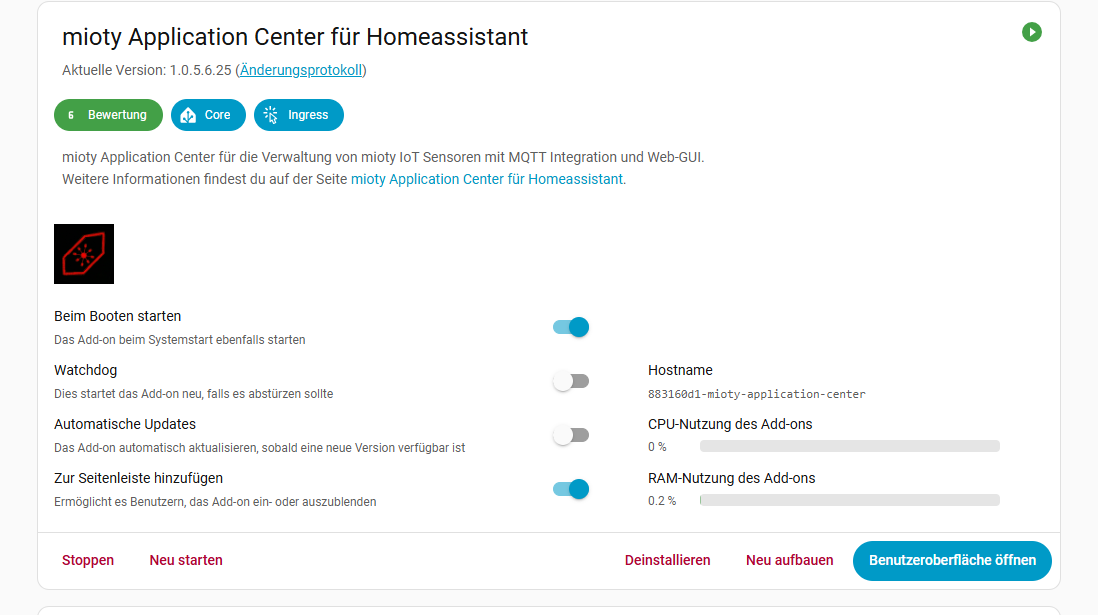Click the add-on title heading
This screenshot has width=1098, height=615.
(295, 37)
